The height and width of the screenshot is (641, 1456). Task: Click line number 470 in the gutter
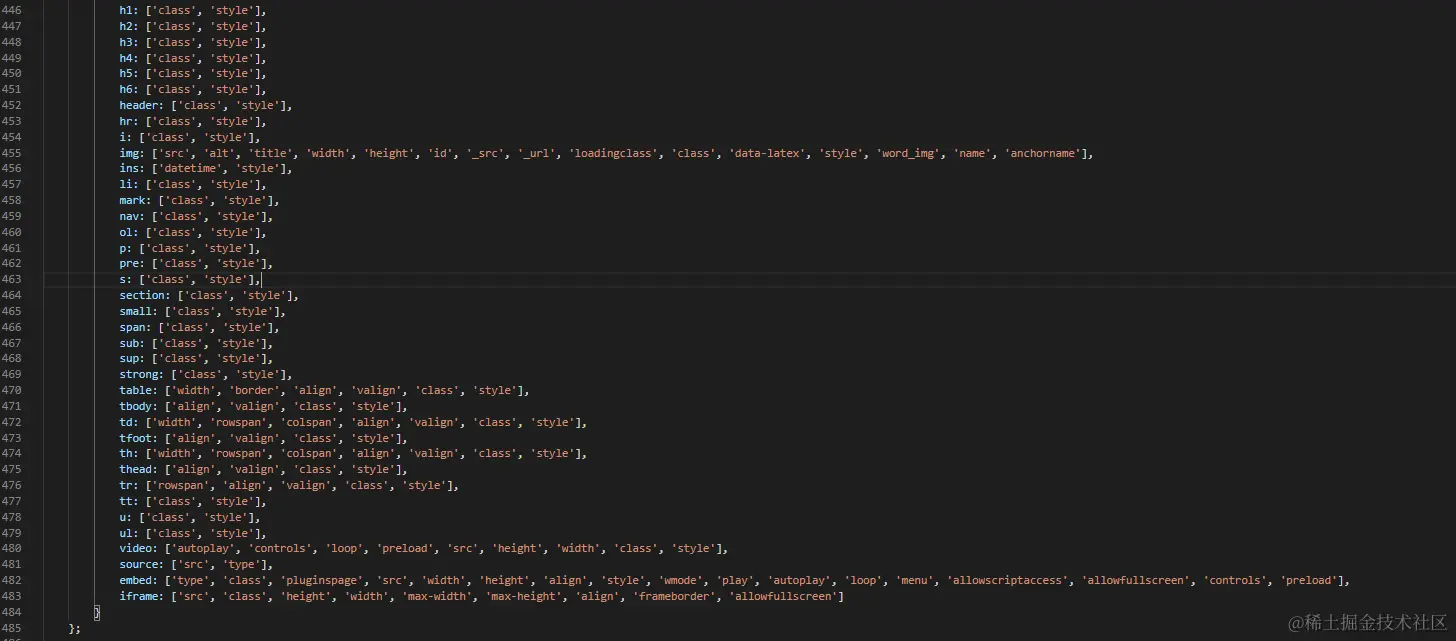pyautogui.click(x=11, y=391)
